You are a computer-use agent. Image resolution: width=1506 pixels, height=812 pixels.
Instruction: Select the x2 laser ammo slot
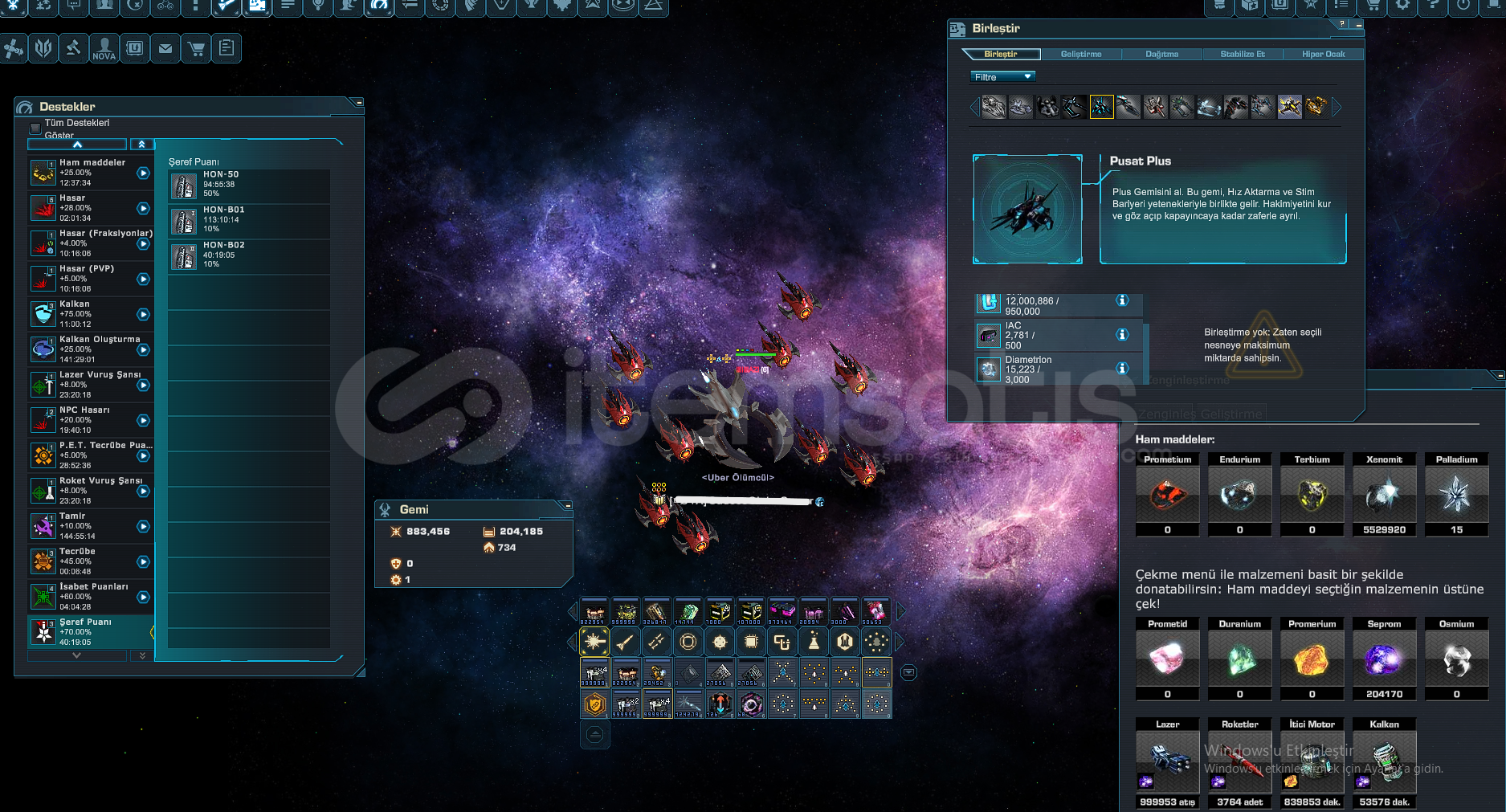626,704
